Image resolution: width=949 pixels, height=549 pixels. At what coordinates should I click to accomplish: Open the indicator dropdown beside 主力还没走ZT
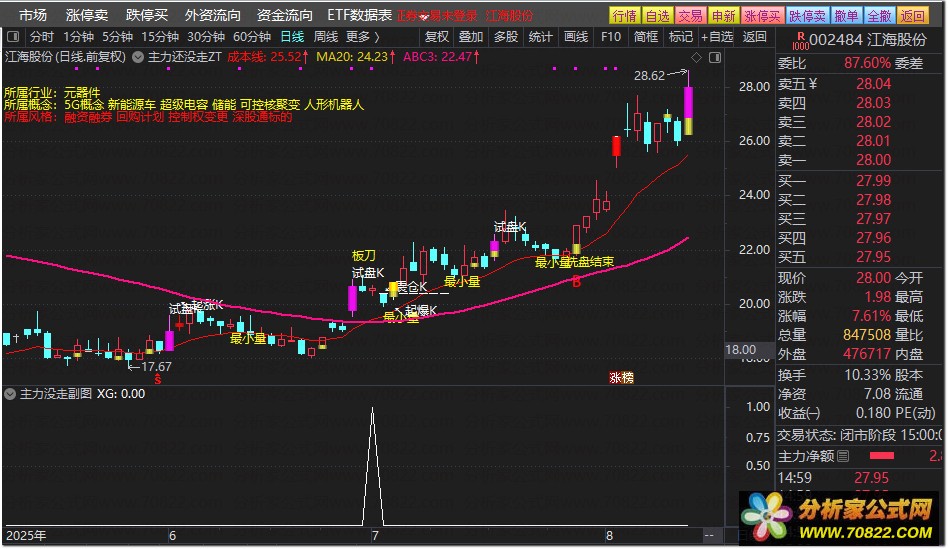click(x=138, y=58)
